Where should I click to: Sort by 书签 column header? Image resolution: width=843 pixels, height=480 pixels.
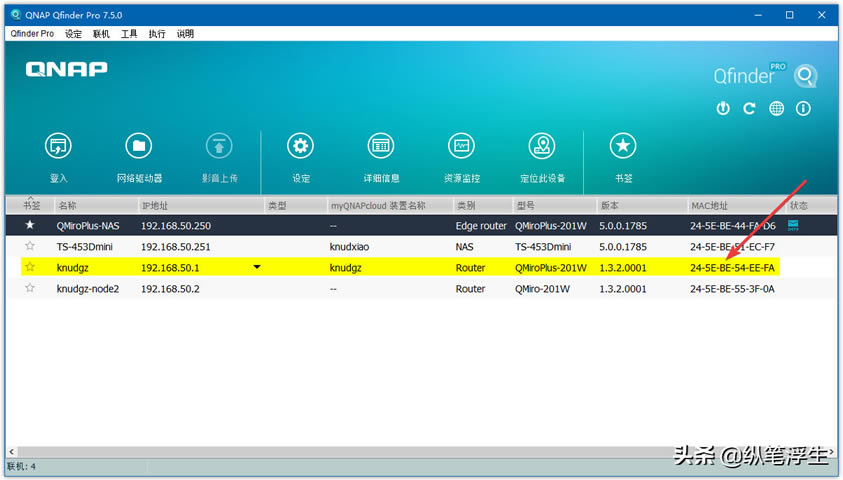[31, 205]
